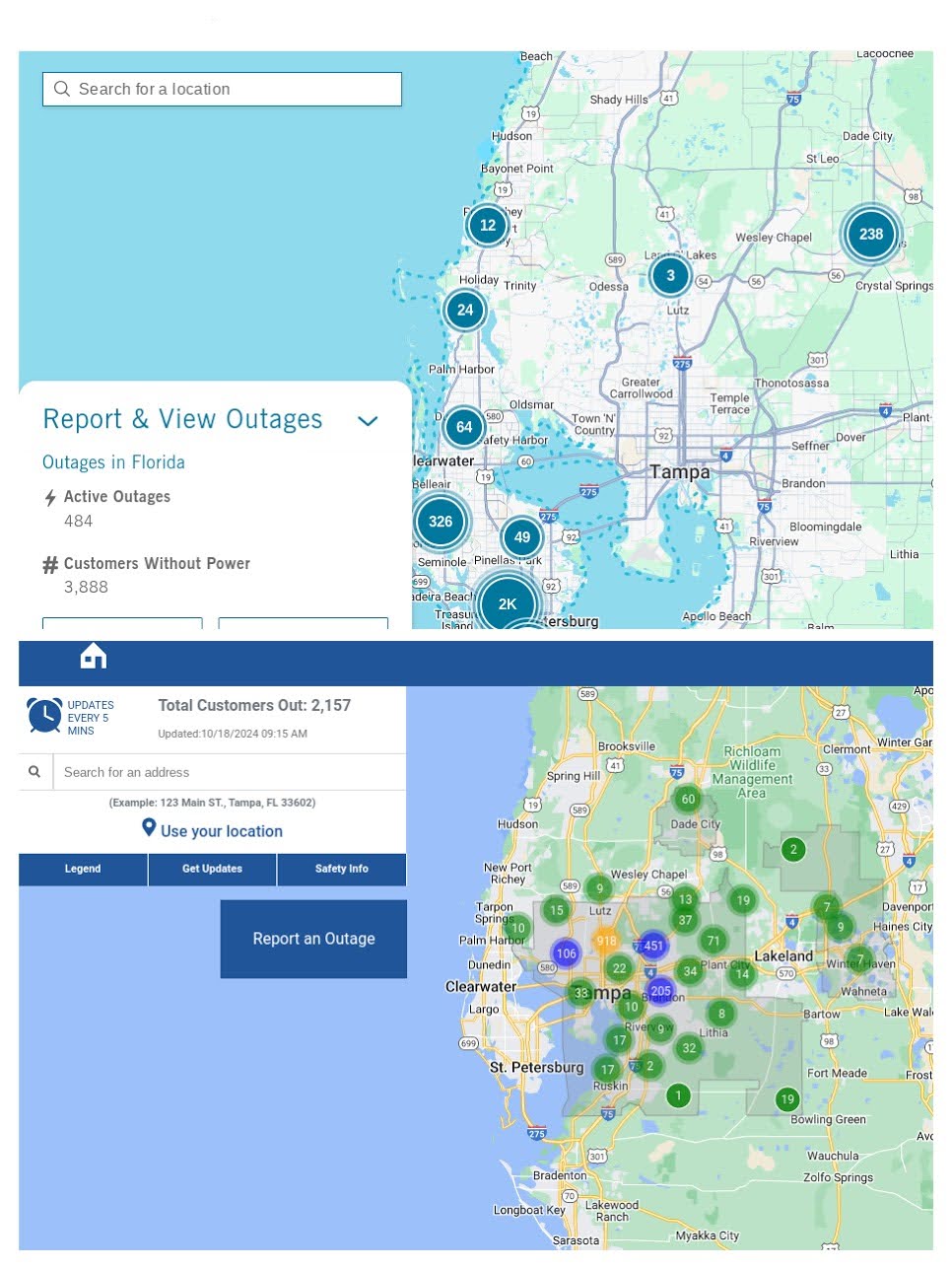Screen dimensions: 952x1269
Task: Open the blue 205 outage cluster
Action: (x=660, y=991)
